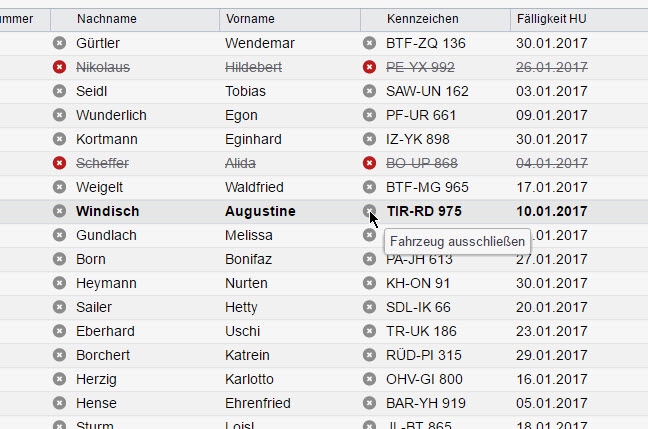Exclude vehicle BTF-MG 965

(x=369, y=187)
